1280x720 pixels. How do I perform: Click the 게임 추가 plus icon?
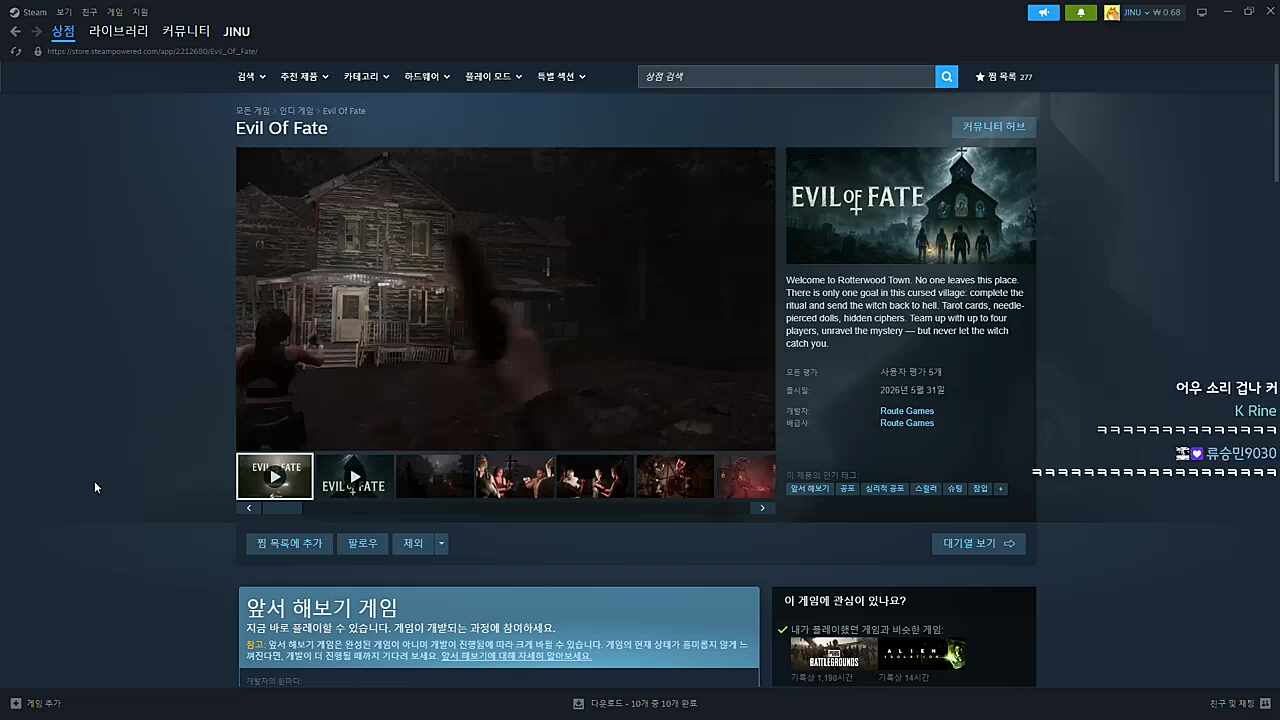coord(15,703)
